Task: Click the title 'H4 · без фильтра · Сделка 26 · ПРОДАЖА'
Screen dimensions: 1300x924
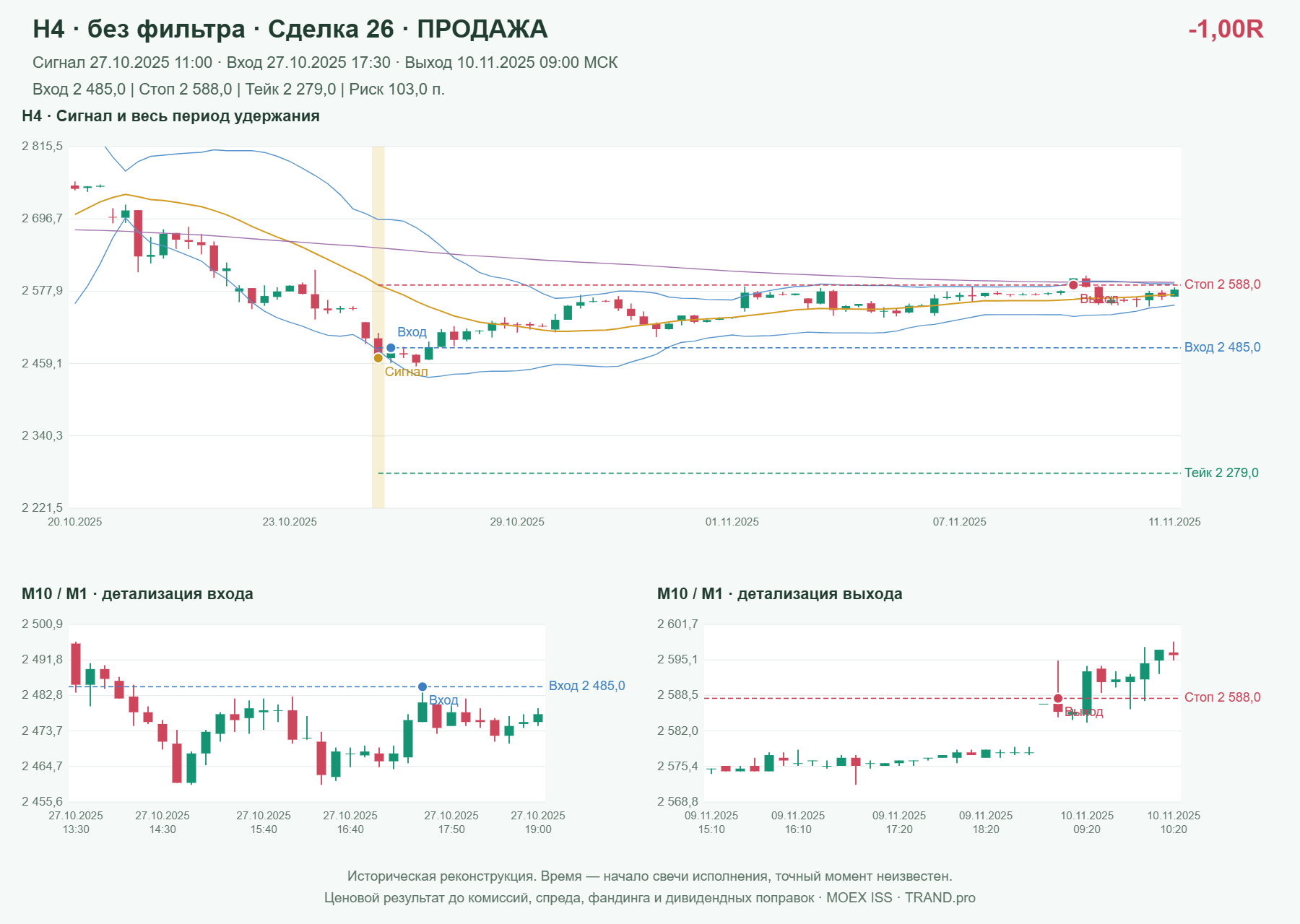Action: 290,29
